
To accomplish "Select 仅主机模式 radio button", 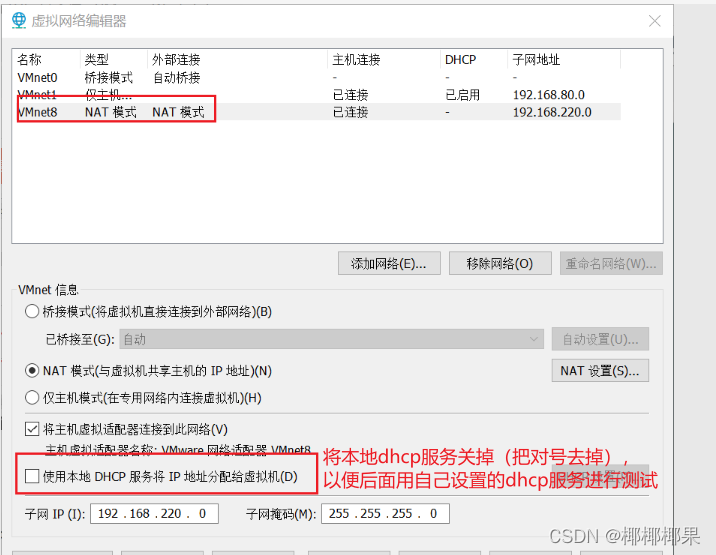I will coord(32,397).
